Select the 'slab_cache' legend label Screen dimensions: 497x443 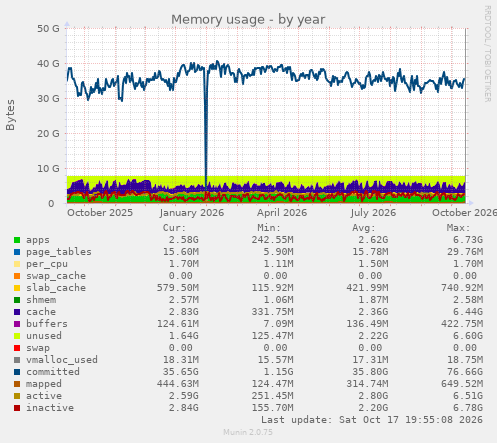pyautogui.click(x=56, y=288)
